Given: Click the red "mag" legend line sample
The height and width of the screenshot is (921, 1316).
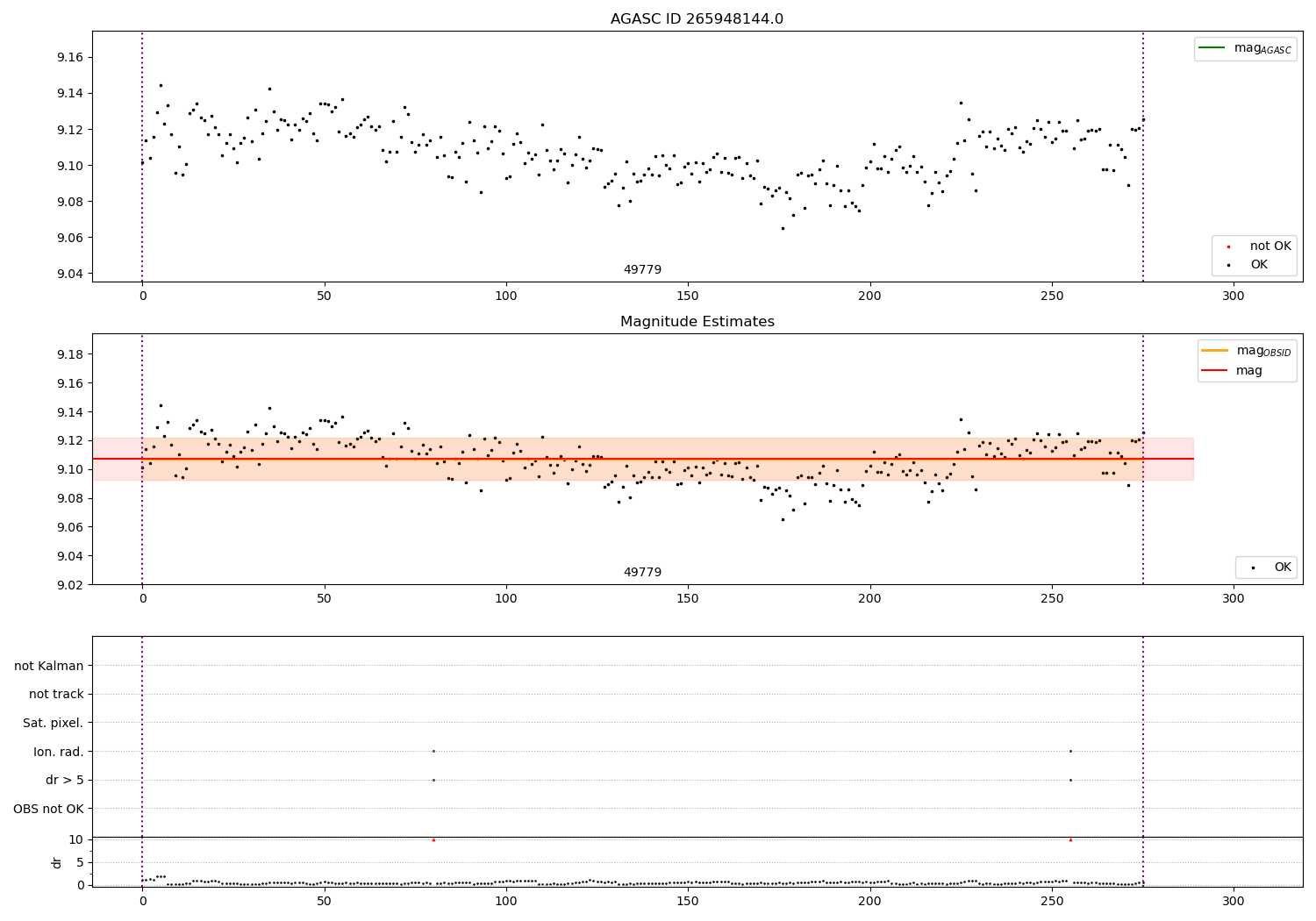Looking at the screenshot, I should click(x=1215, y=371).
